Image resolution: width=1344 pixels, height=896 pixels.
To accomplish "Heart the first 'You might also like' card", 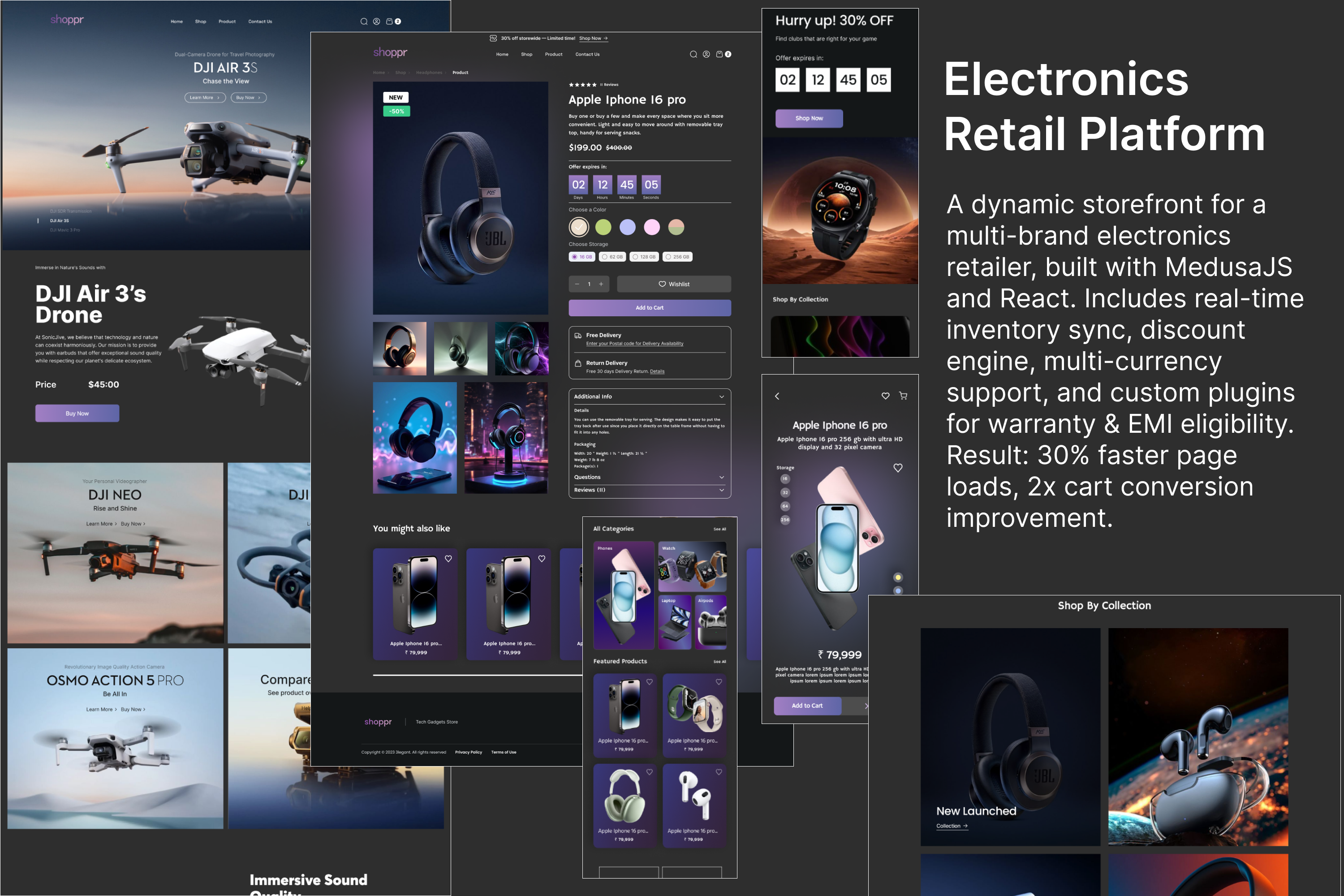I will coord(448,559).
